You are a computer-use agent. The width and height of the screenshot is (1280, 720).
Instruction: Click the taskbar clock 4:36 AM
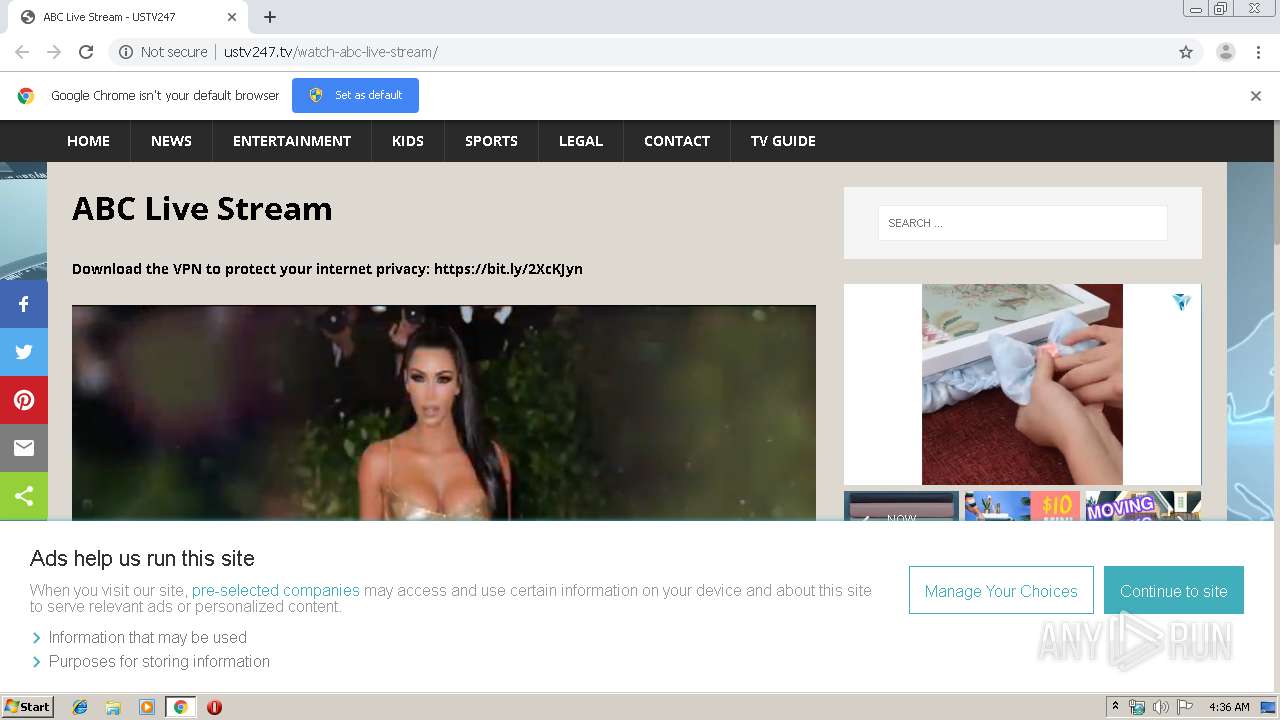click(1229, 707)
